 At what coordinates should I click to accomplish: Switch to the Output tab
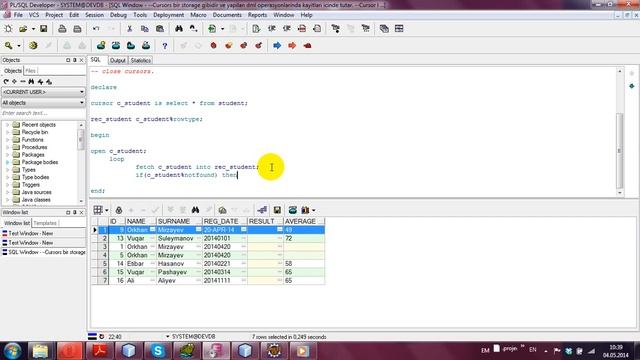118,60
